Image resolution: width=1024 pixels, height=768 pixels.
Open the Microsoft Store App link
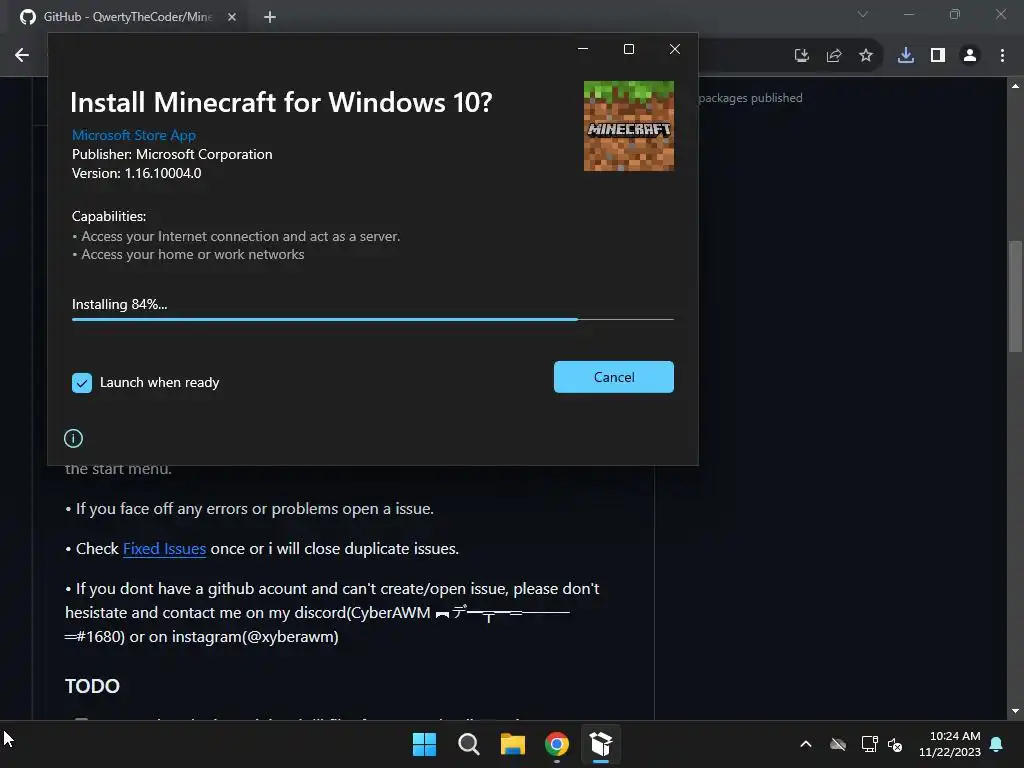tap(134, 135)
